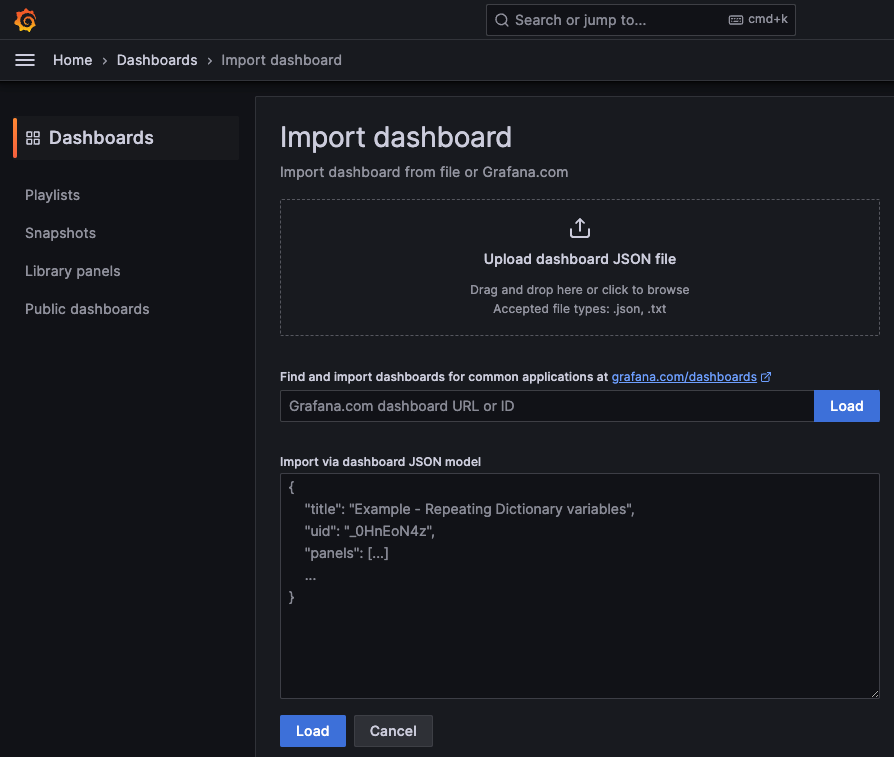The width and height of the screenshot is (894, 757).
Task: Open the grafana.com/dashboards link
Action: coord(684,377)
